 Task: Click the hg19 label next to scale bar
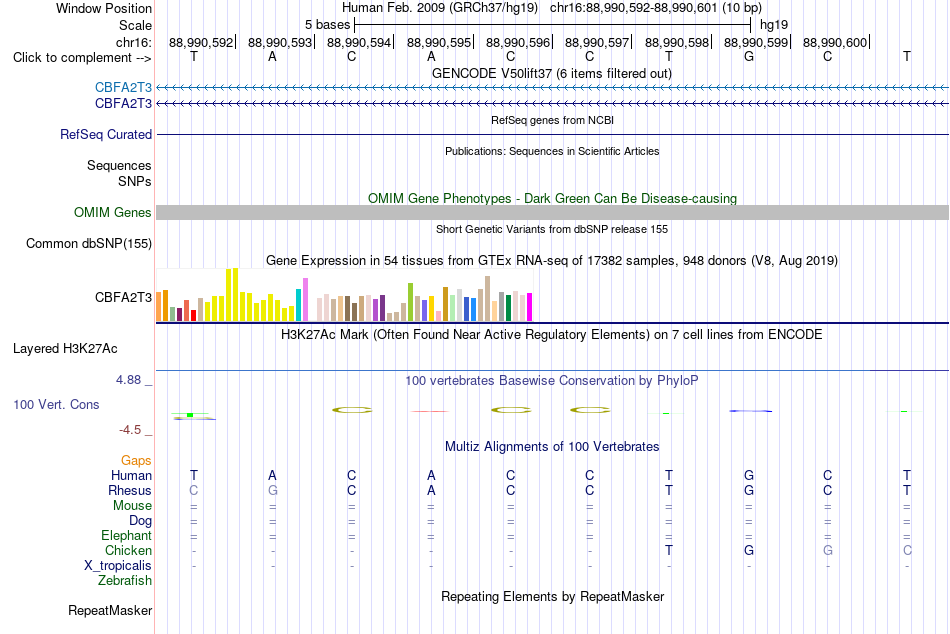(774, 25)
